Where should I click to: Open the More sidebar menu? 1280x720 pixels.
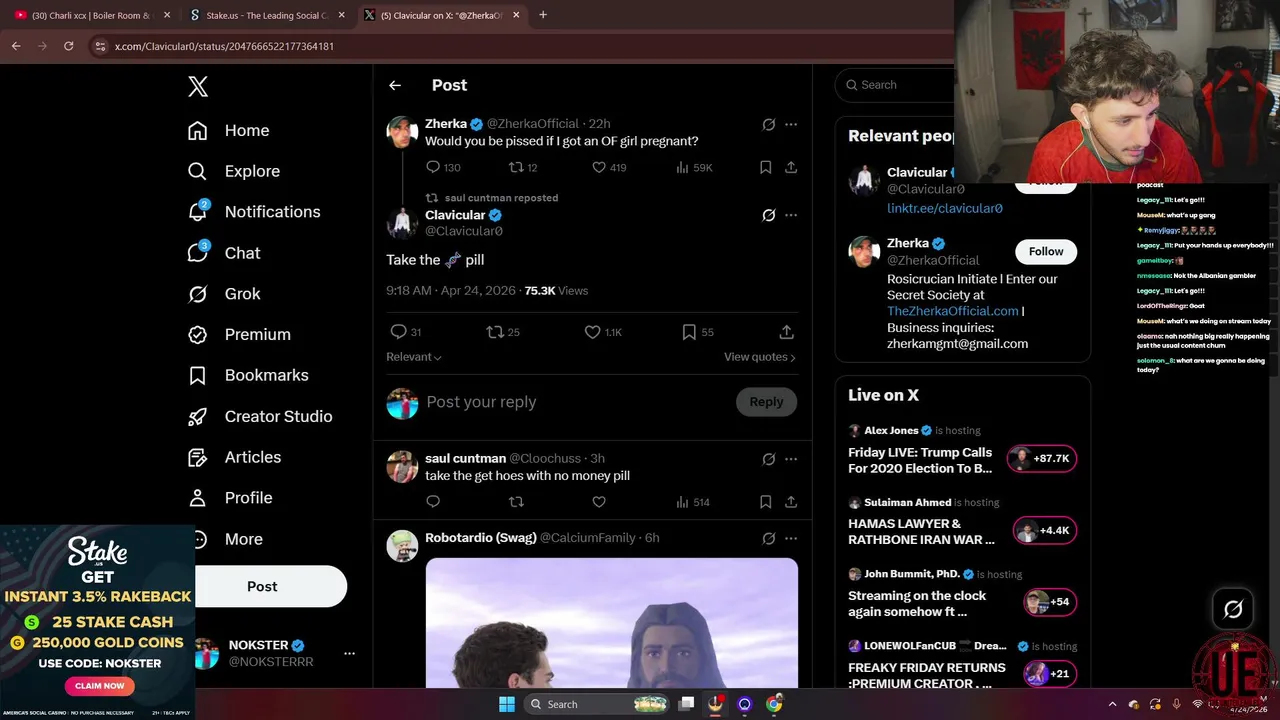[229, 539]
